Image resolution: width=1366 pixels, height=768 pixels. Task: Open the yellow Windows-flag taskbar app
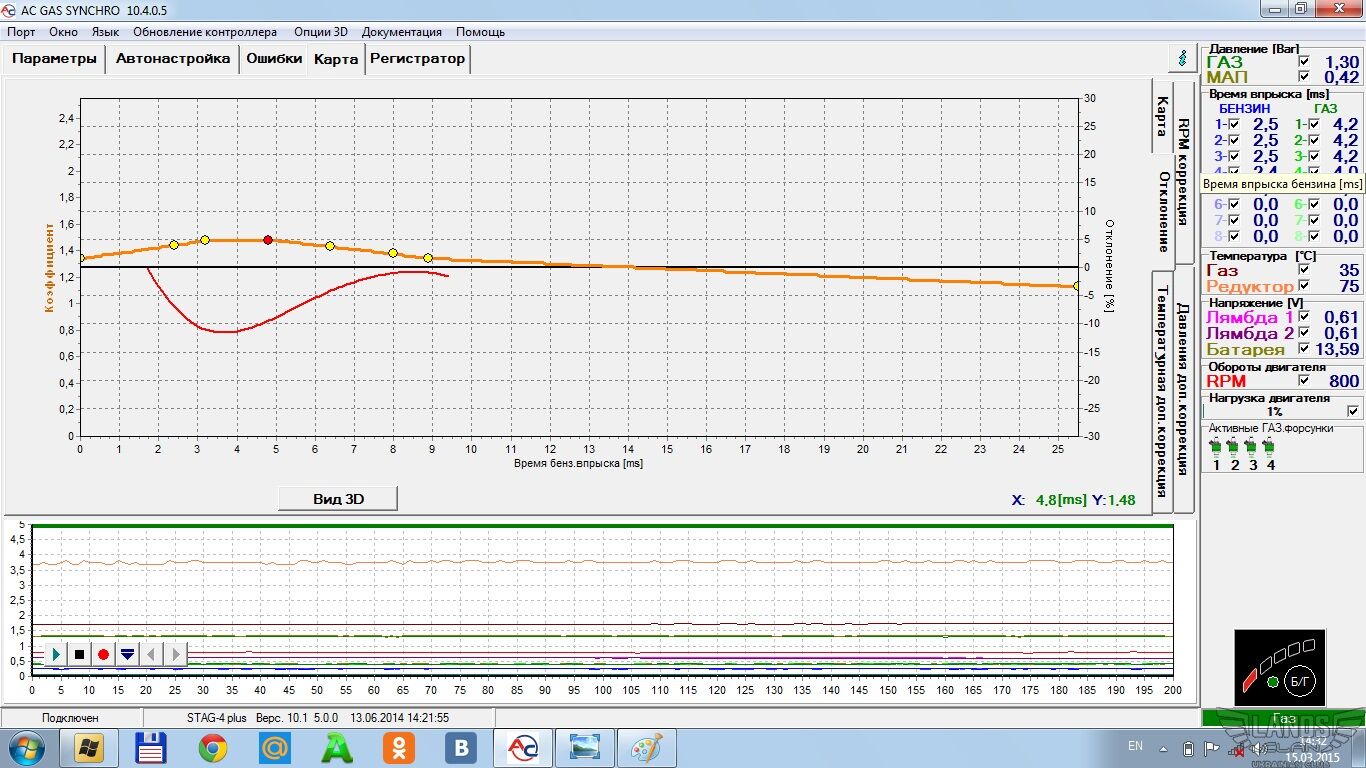[88, 747]
